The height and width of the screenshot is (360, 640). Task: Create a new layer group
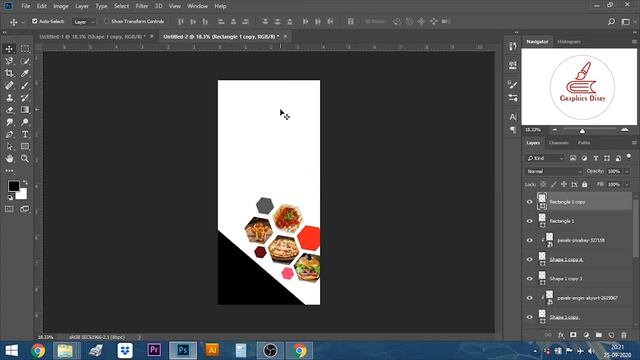598,335
